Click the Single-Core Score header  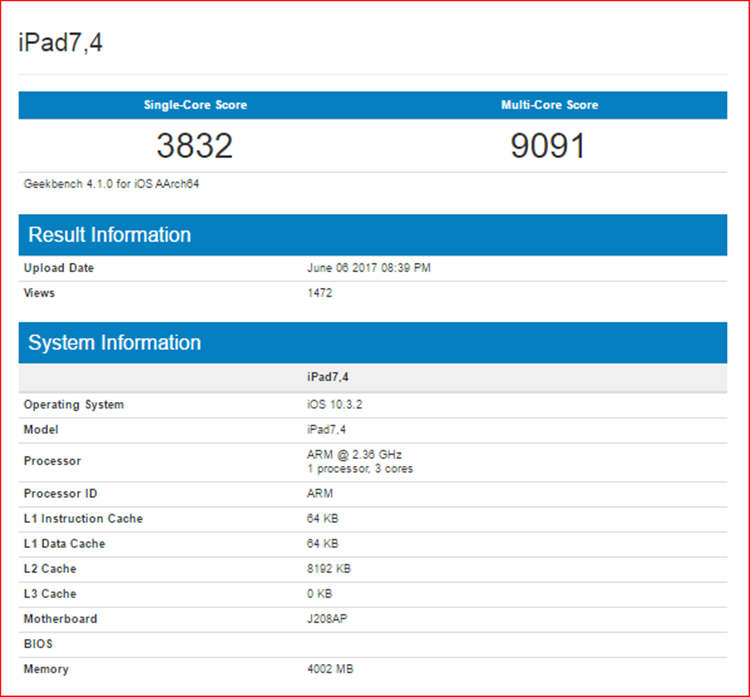pyautogui.click(x=196, y=105)
